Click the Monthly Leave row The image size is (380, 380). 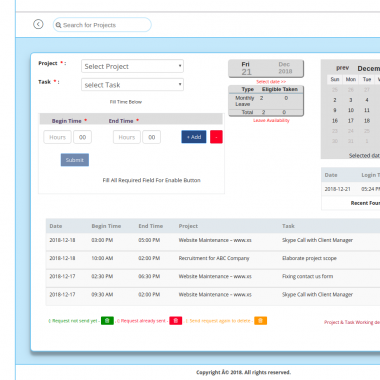click(266, 101)
